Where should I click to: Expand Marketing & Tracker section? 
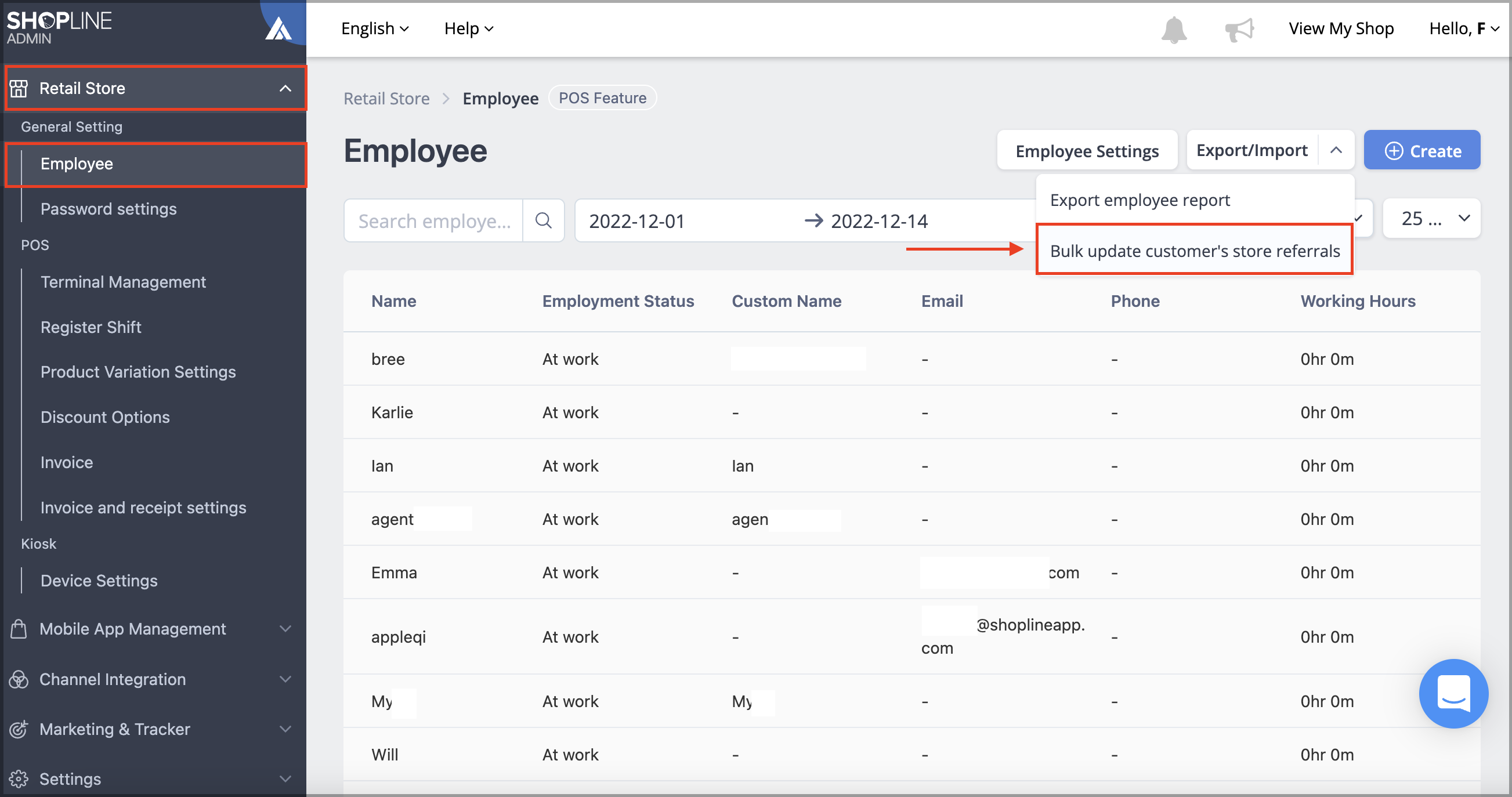pyautogui.click(x=285, y=729)
